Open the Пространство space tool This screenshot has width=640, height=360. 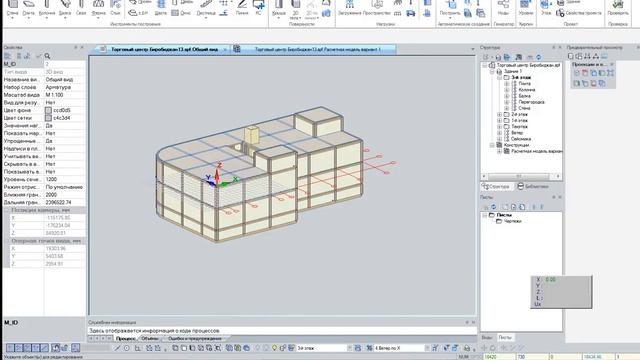[376, 8]
